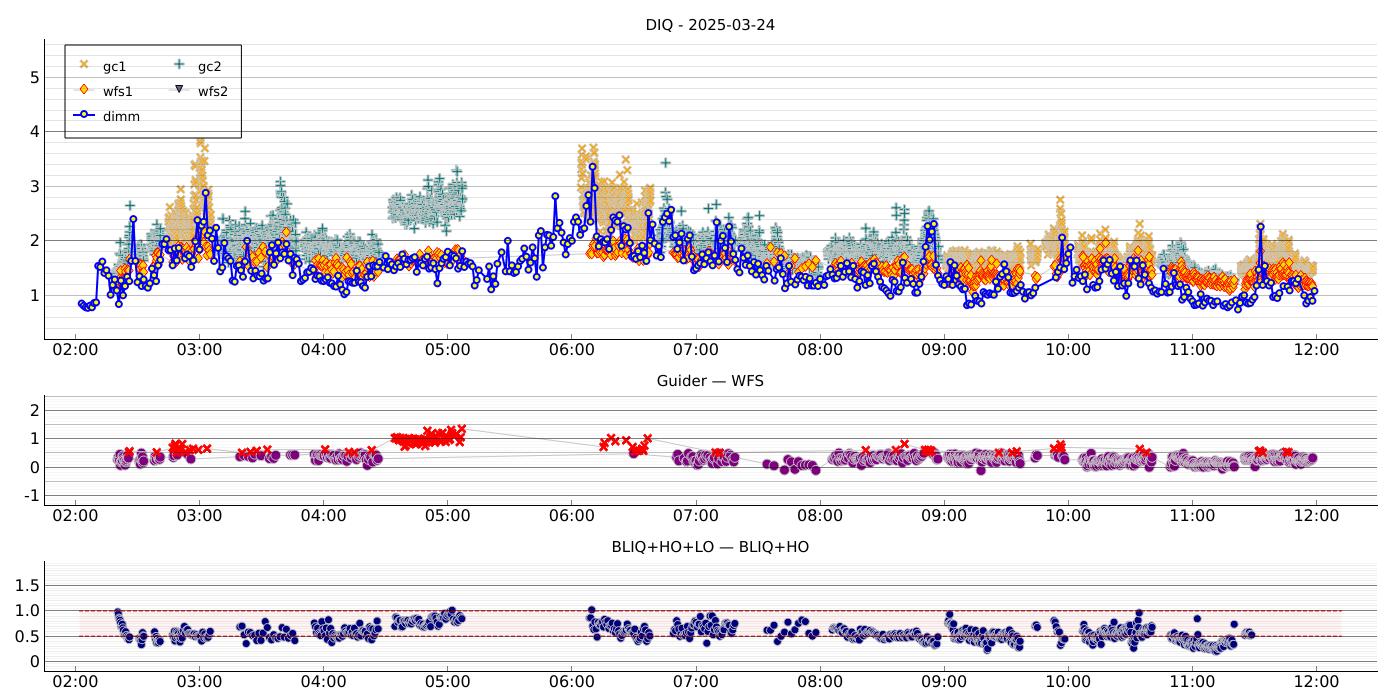
Task: Click the '10:00' time label under Guider plot
Action: tap(1068, 516)
